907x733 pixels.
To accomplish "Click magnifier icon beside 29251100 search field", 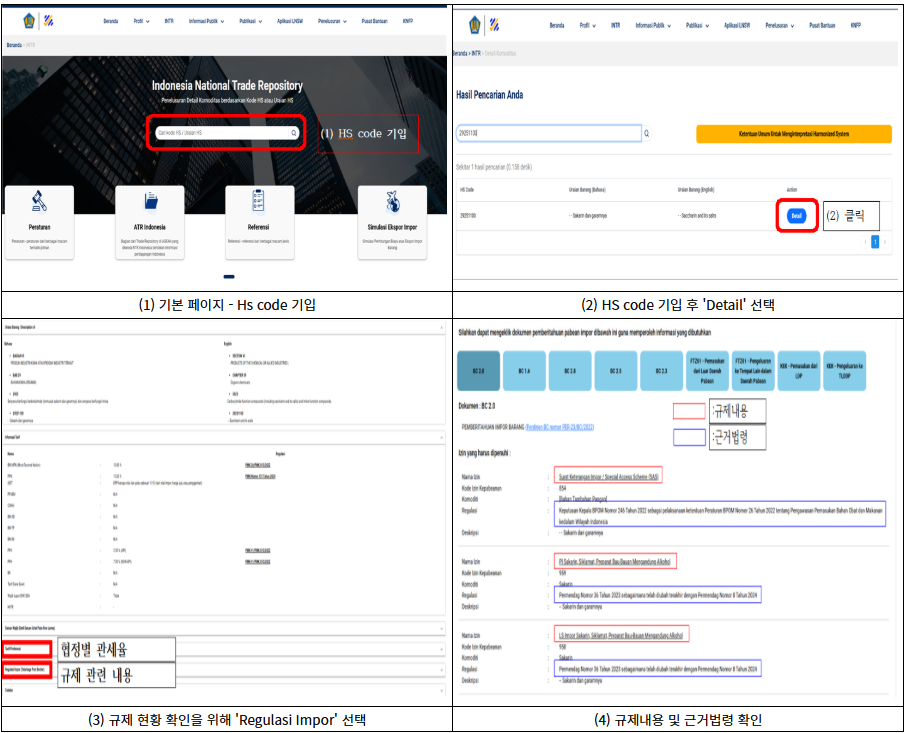I will pos(647,134).
